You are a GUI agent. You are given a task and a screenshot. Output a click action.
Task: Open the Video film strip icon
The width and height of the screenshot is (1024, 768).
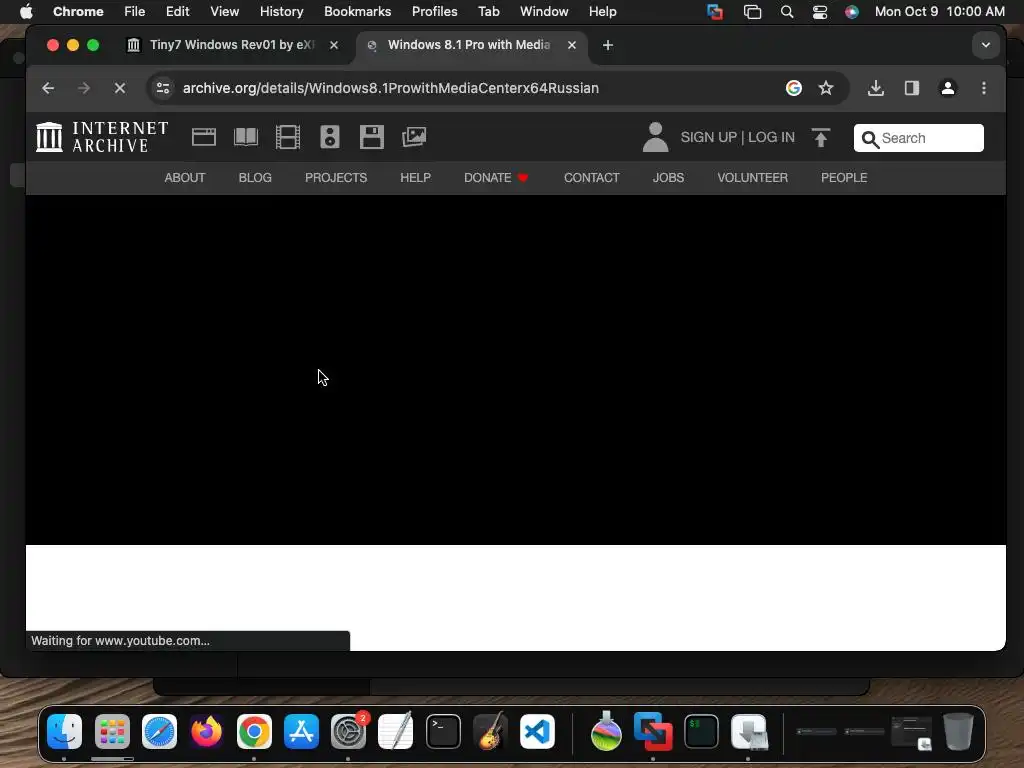point(288,137)
